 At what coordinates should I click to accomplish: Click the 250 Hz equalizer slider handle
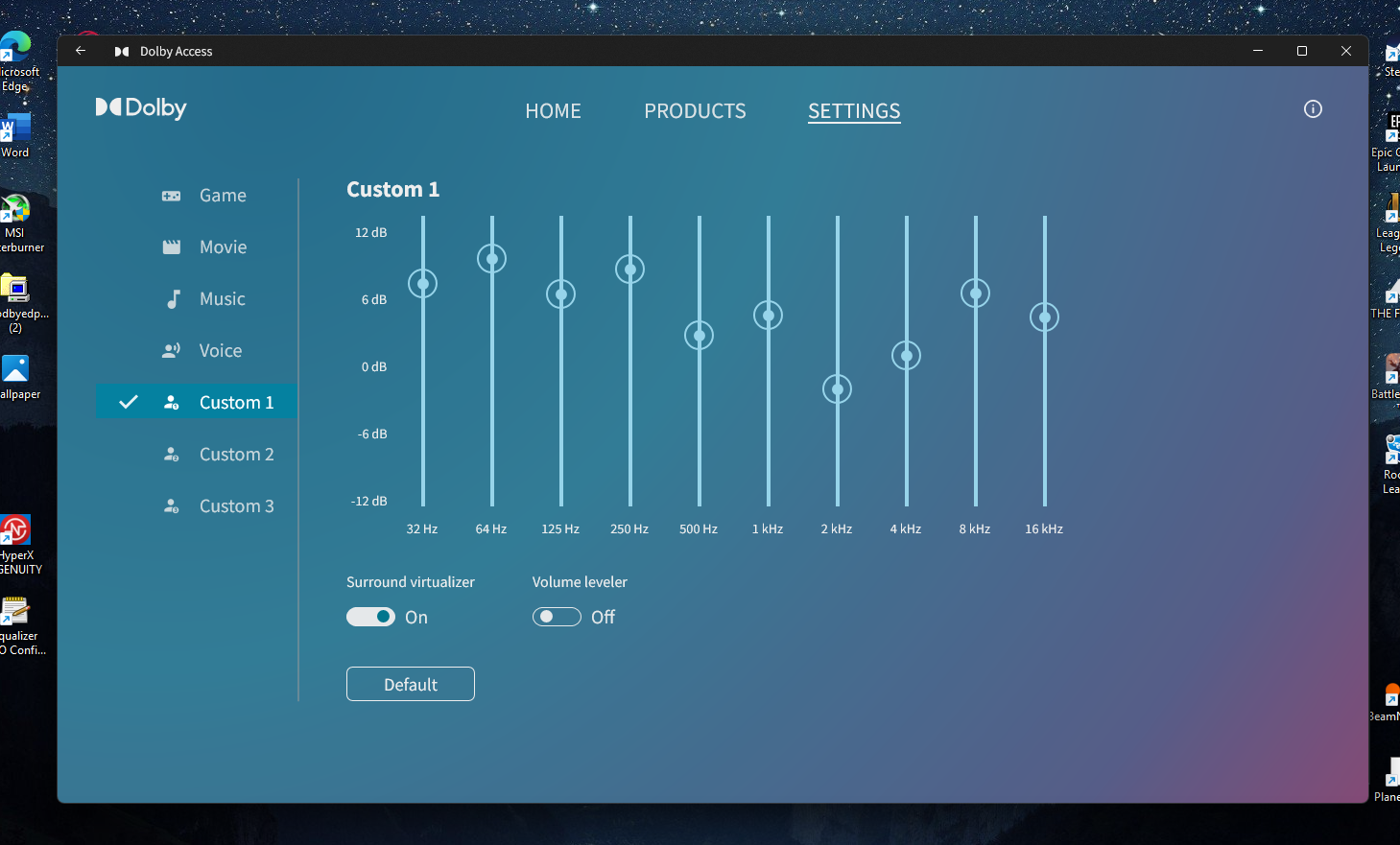pyautogui.click(x=630, y=269)
